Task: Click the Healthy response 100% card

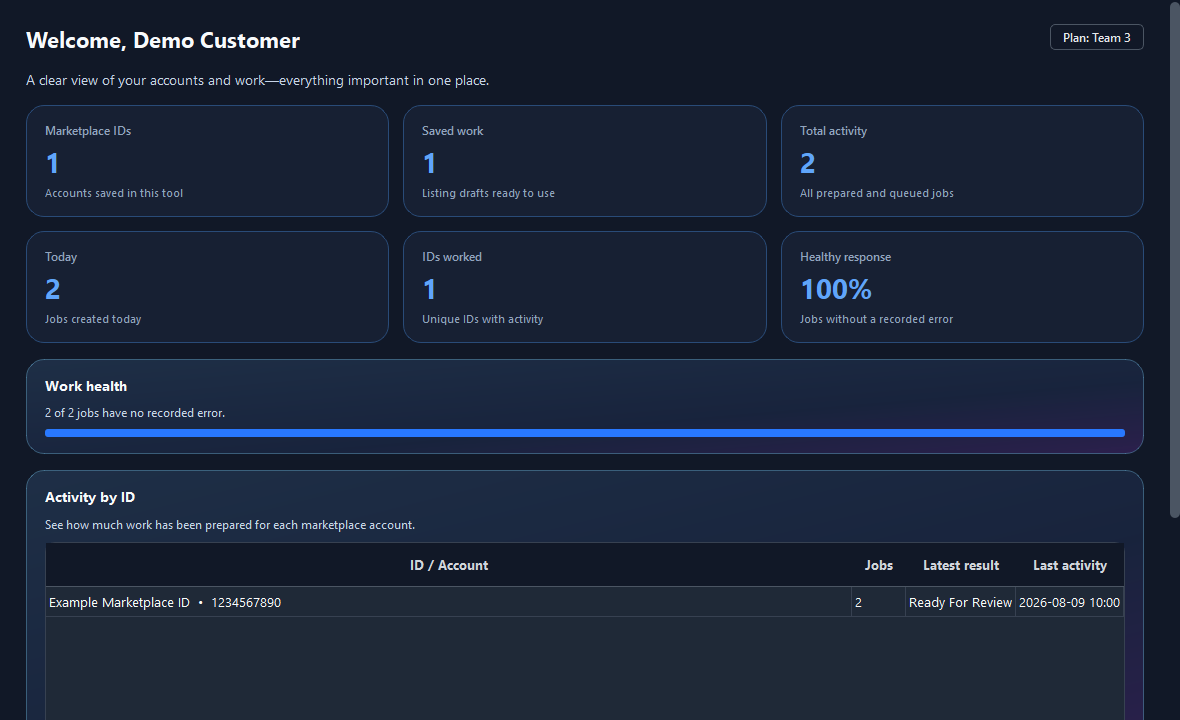Action: pos(962,287)
